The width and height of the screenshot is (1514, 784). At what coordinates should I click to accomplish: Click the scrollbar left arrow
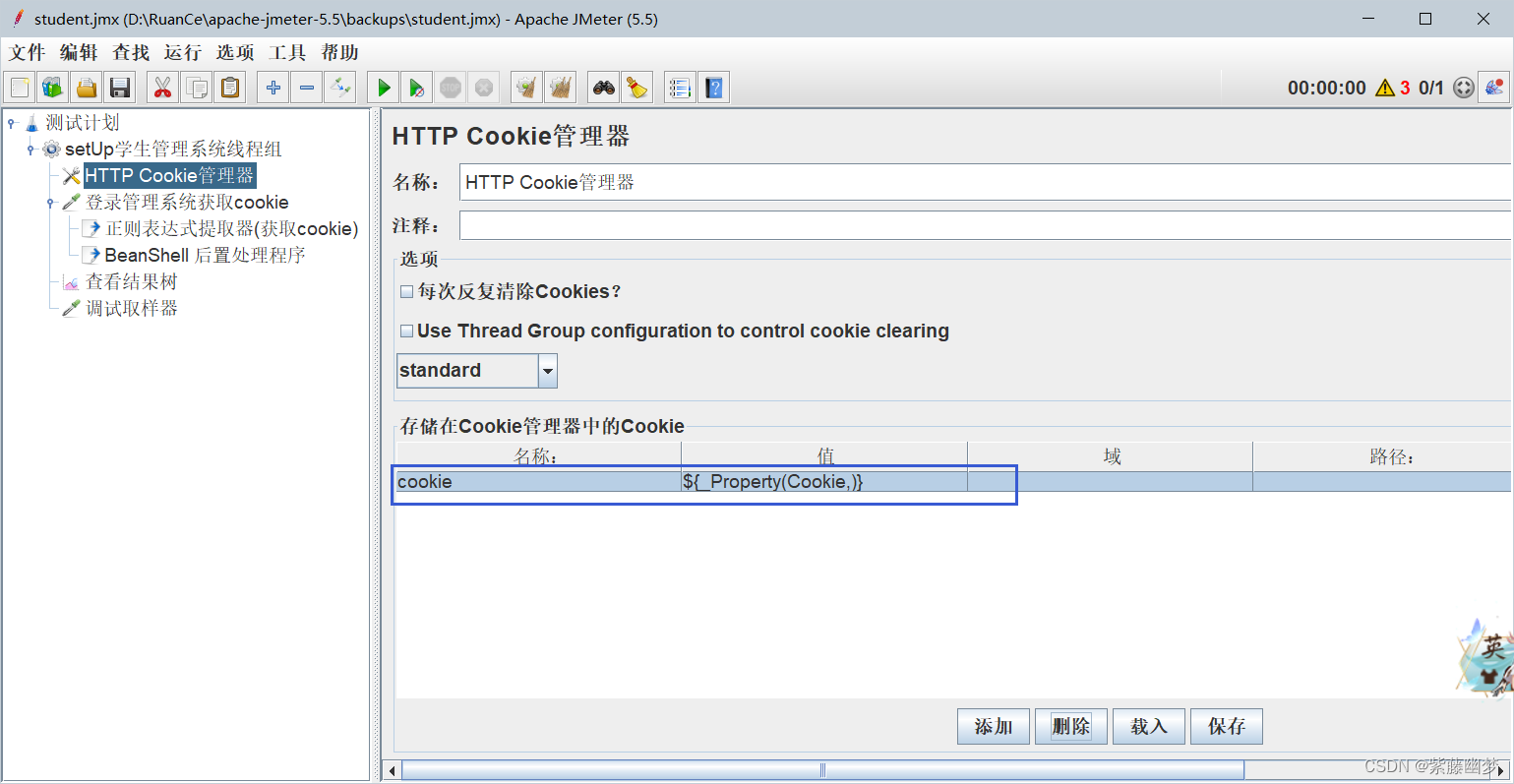click(x=392, y=770)
